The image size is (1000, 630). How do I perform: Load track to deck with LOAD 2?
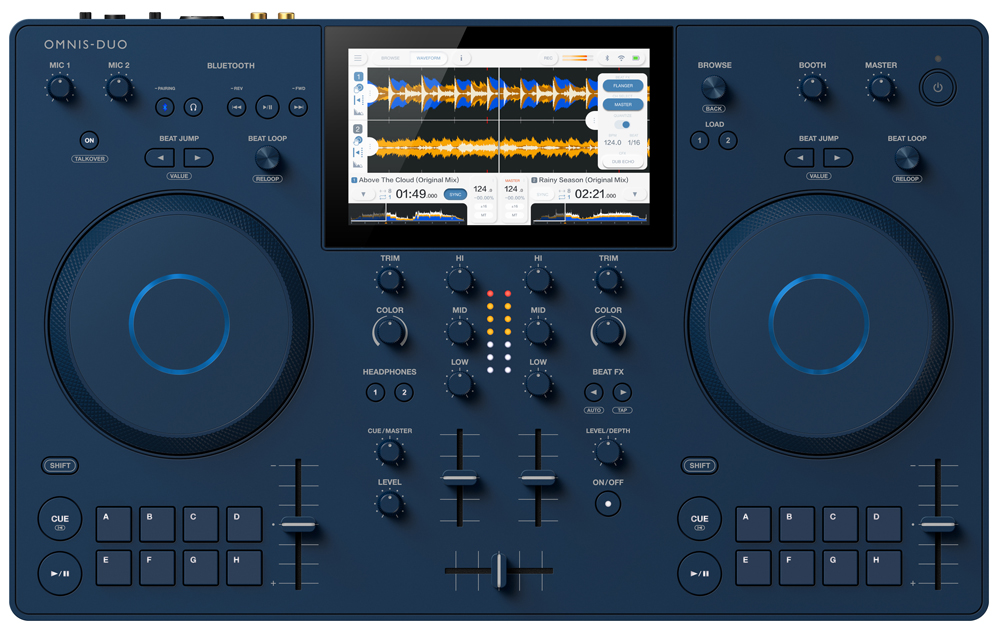click(728, 140)
